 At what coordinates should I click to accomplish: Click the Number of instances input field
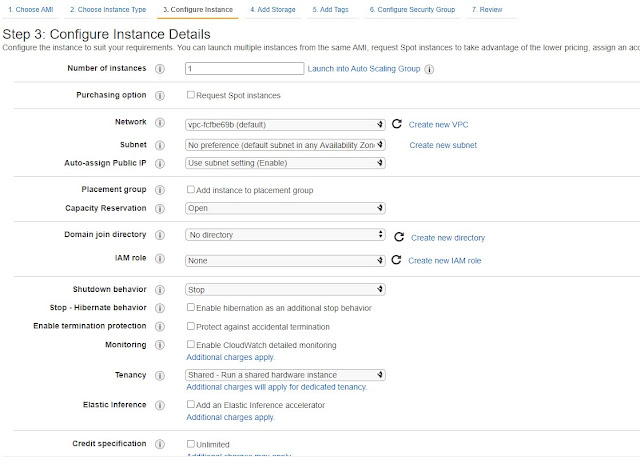tap(245, 69)
